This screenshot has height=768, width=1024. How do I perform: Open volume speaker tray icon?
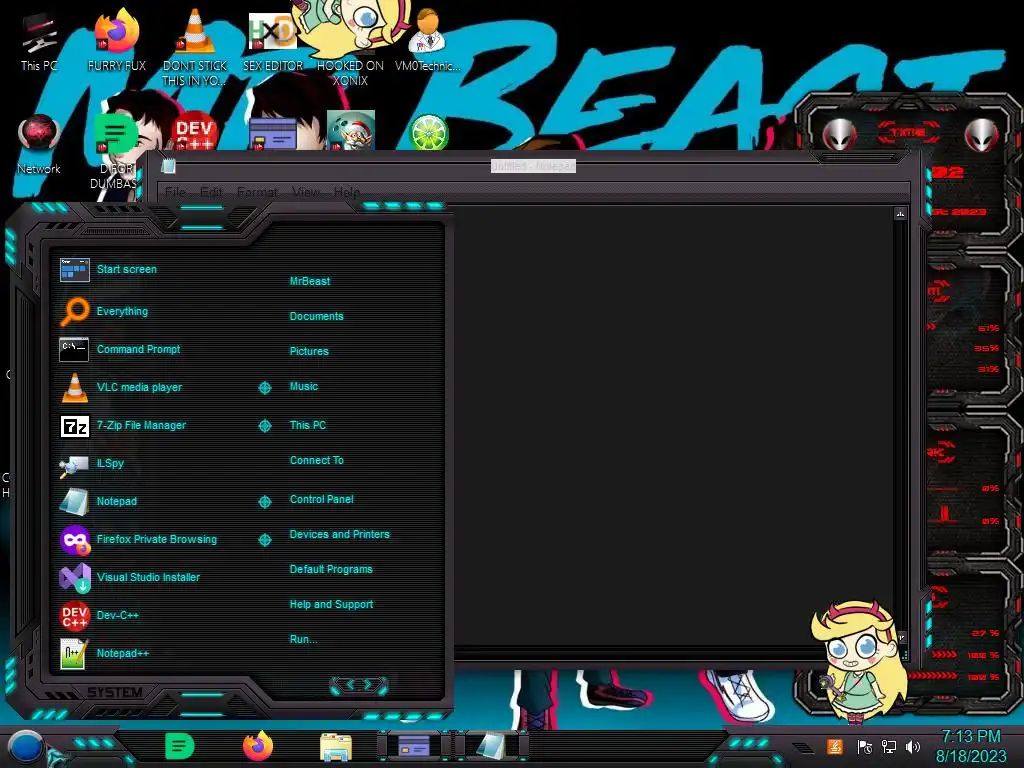[913, 746]
